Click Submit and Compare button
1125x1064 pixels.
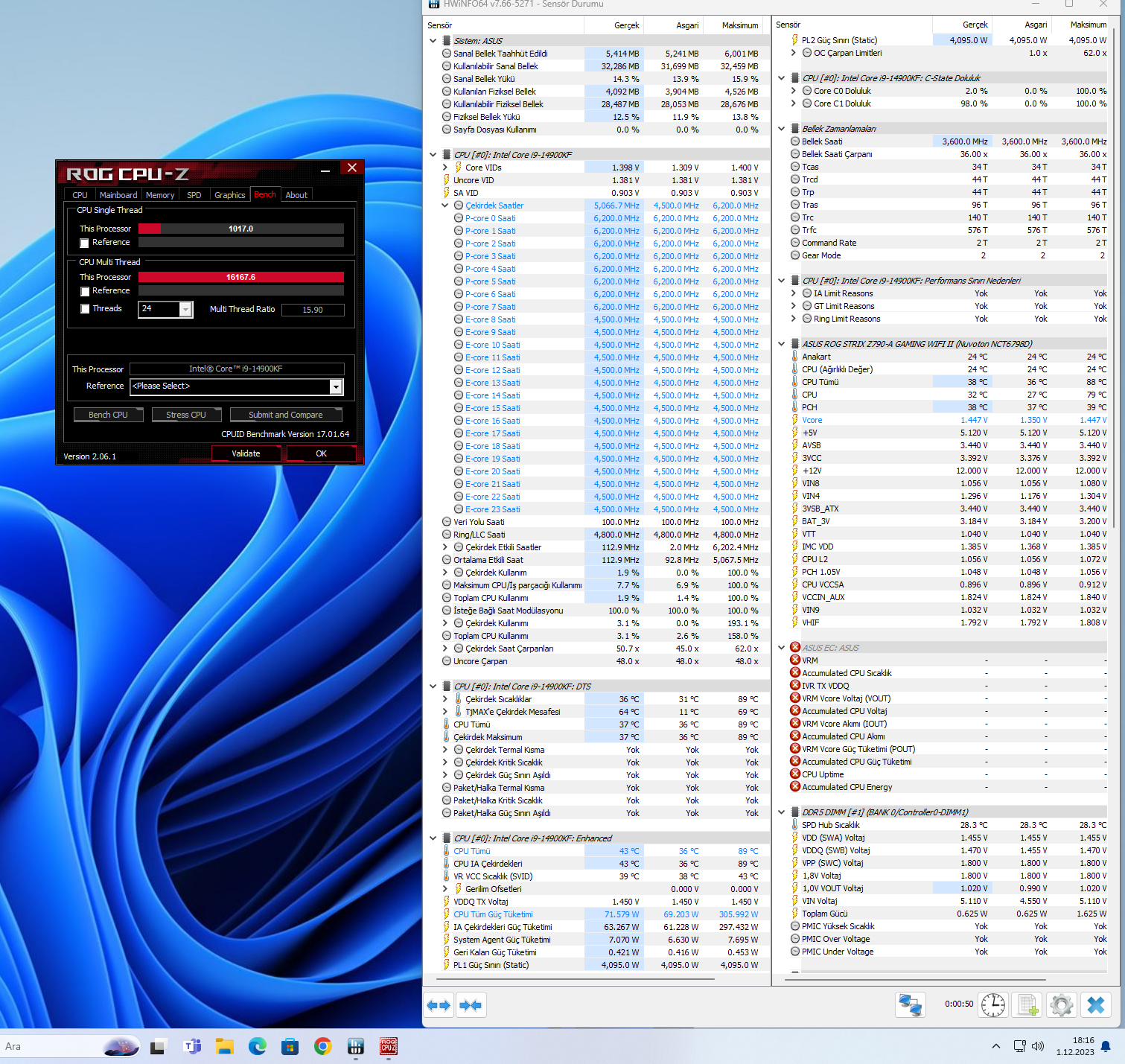[286, 415]
